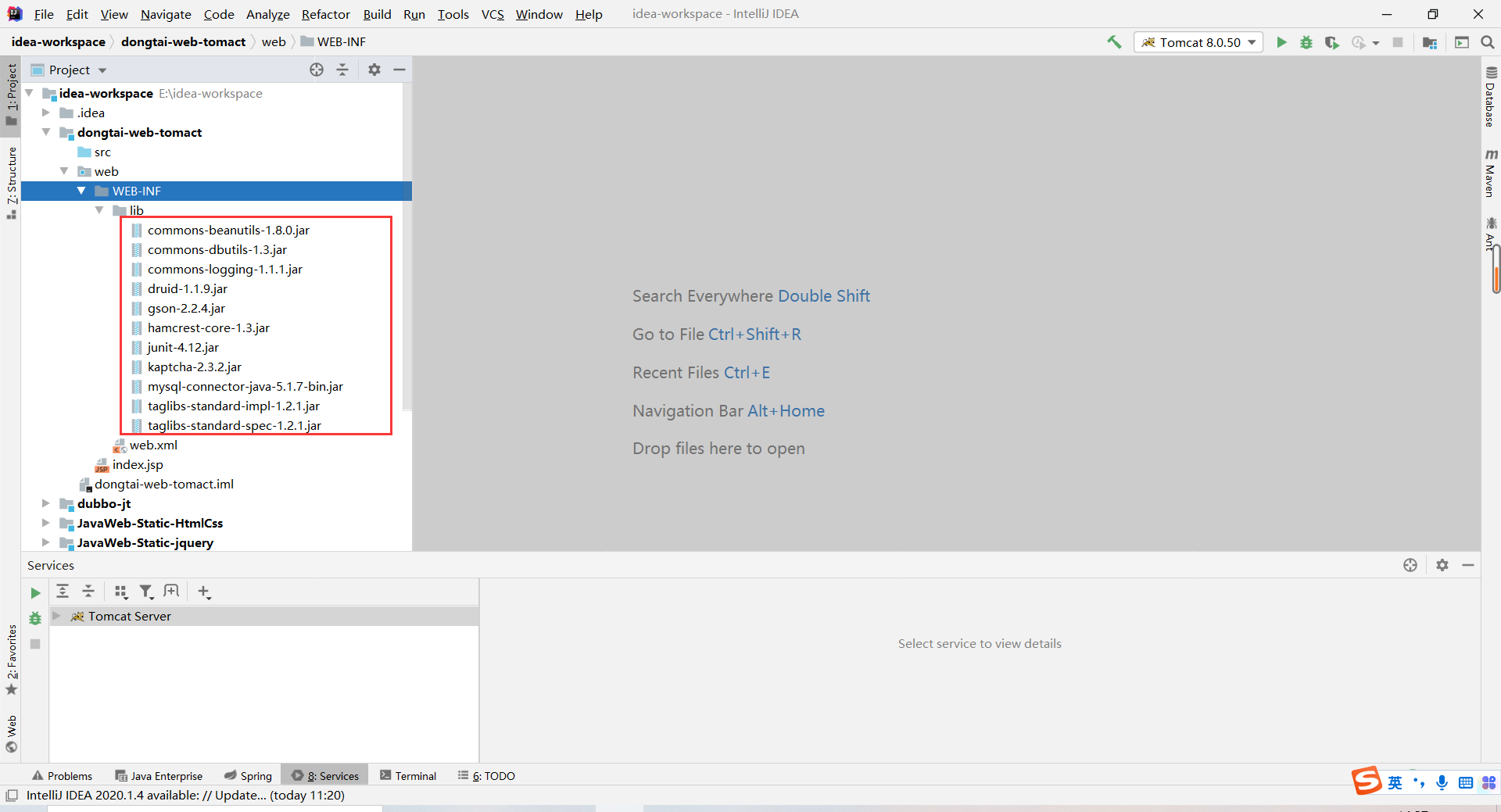This screenshot has height=812, width=1501.
Task: Expand the JavaWeb-Static-HtmlCss module
Action: [x=46, y=523]
